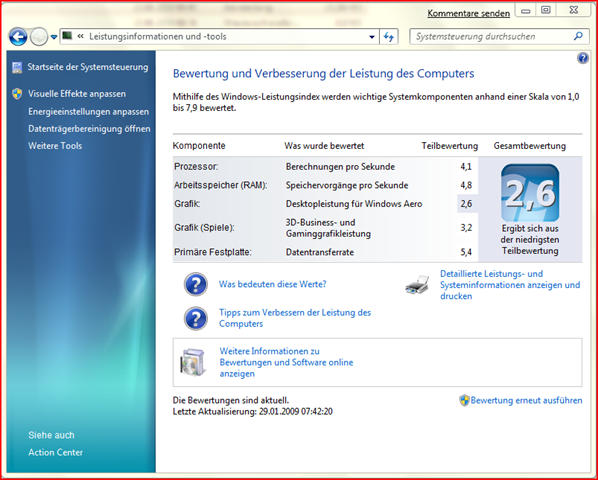The height and width of the screenshot is (480, 598).
Task: Click question icon beside Was bedeuten diese Werte
Action: 196,284
